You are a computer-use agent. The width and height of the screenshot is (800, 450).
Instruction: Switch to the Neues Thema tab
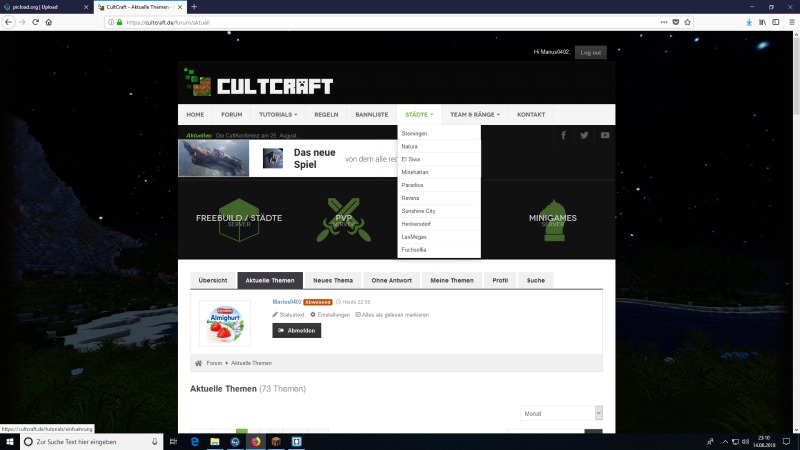pyautogui.click(x=331, y=280)
